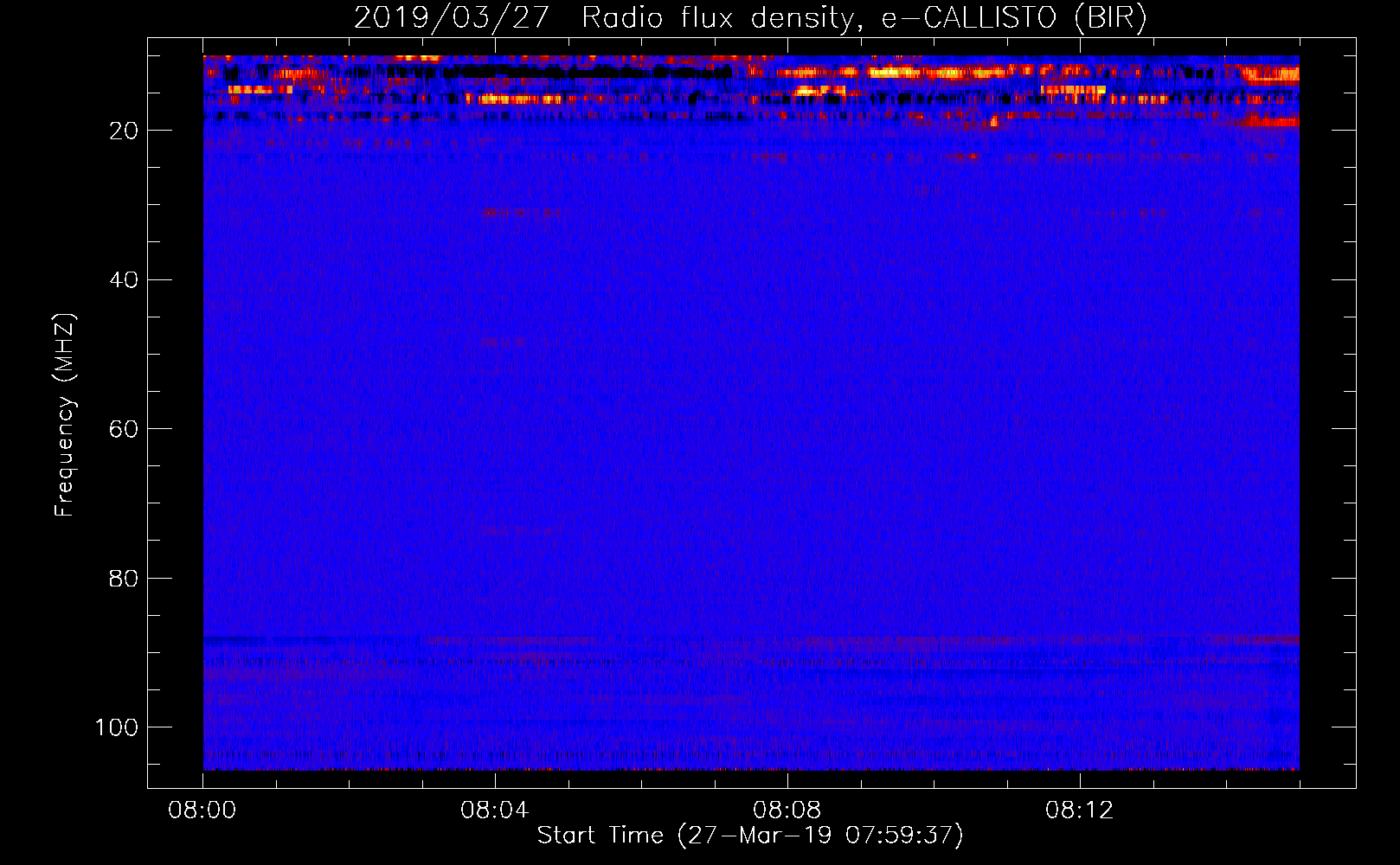
Task: Click the 20 MHz frequency tick label
Action: (124, 131)
